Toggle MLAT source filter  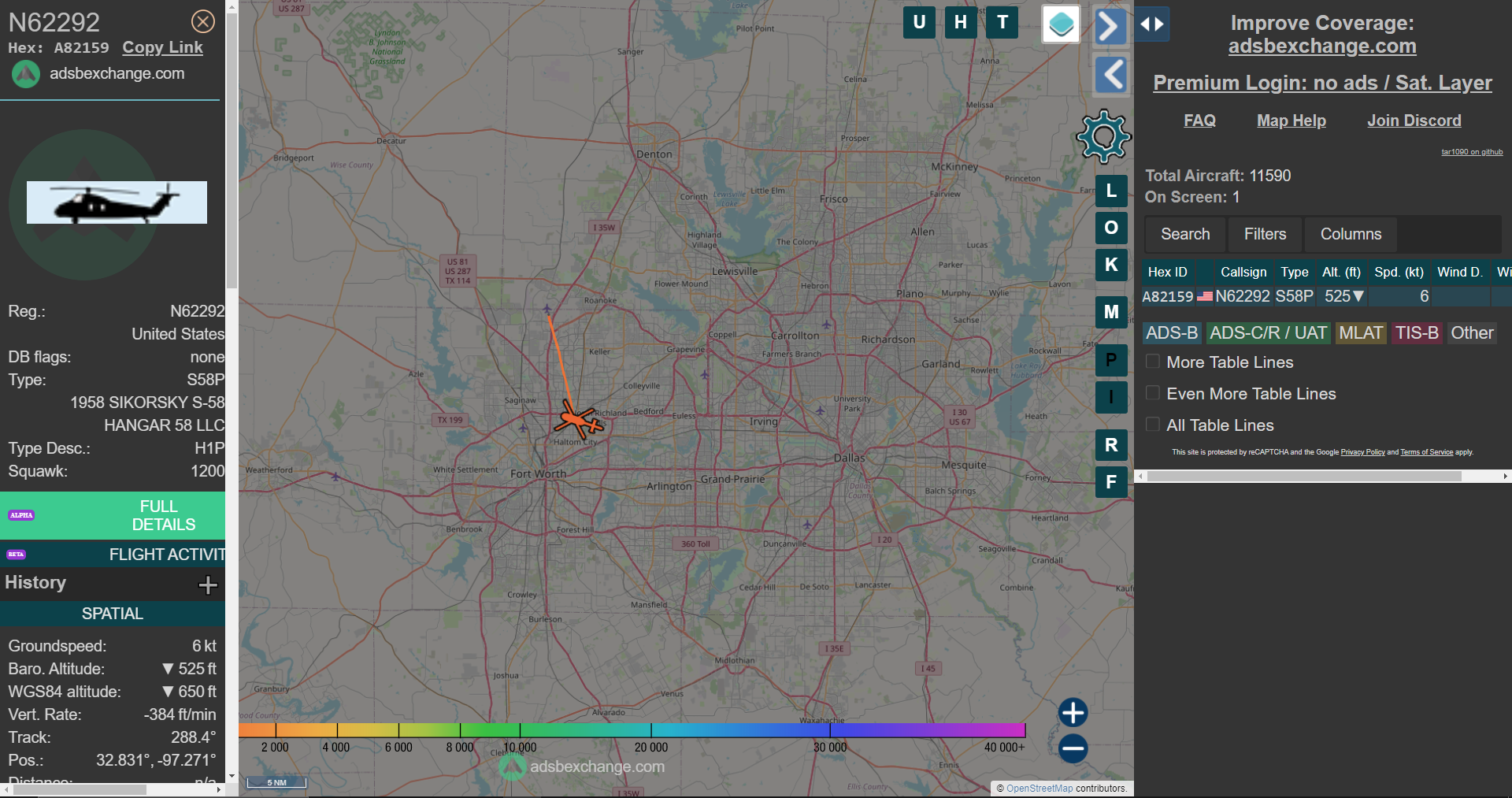(x=1361, y=333)
